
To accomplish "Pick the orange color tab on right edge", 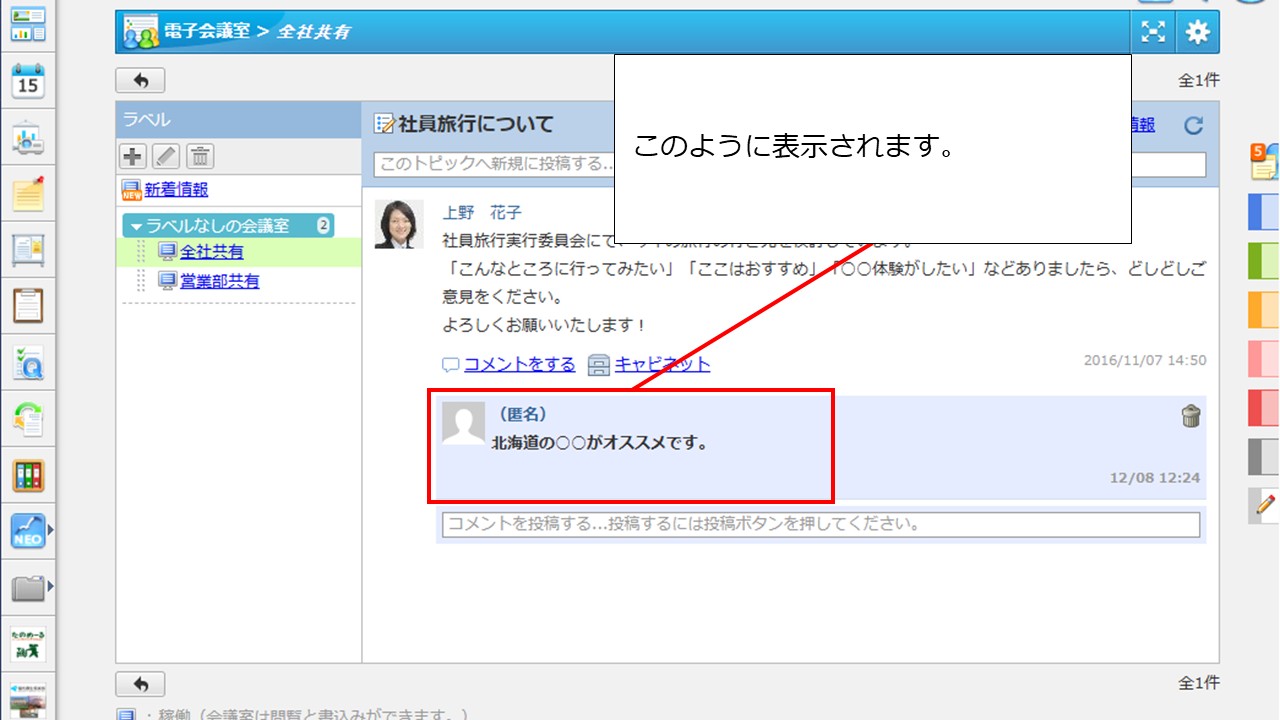I will pos(1264,310).
